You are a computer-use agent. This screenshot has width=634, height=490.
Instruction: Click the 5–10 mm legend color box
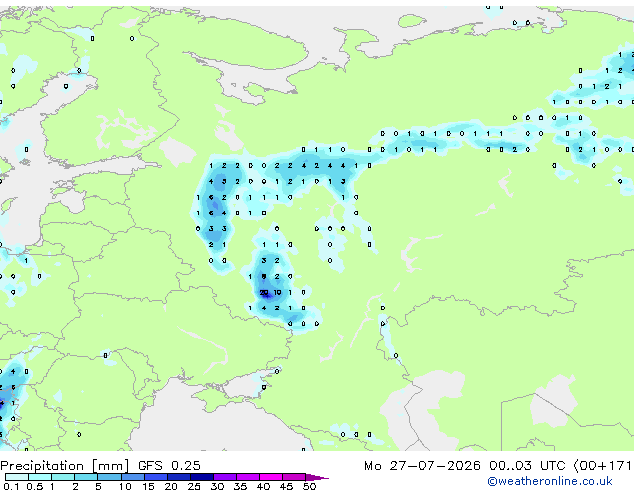pyautogui.click(x=110, y=477)
